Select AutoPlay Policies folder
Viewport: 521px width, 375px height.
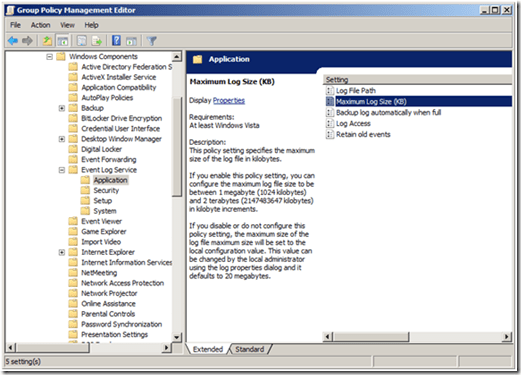pos(107,98)
